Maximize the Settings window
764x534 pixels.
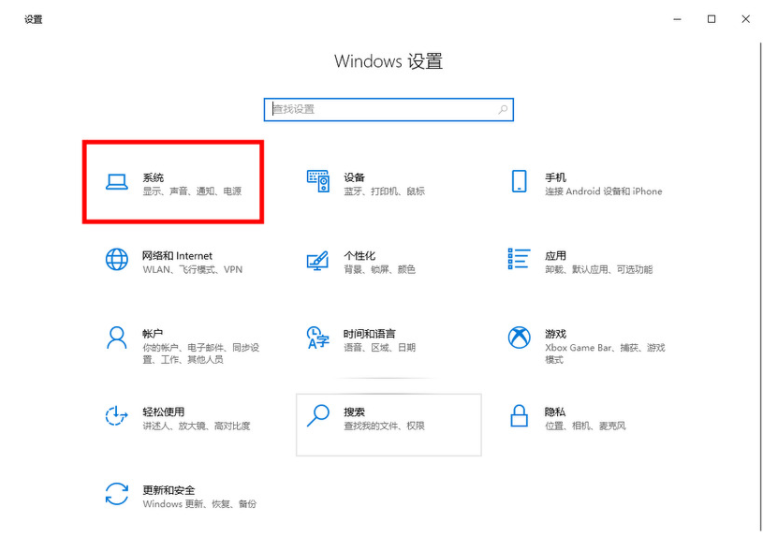point(711,19)
